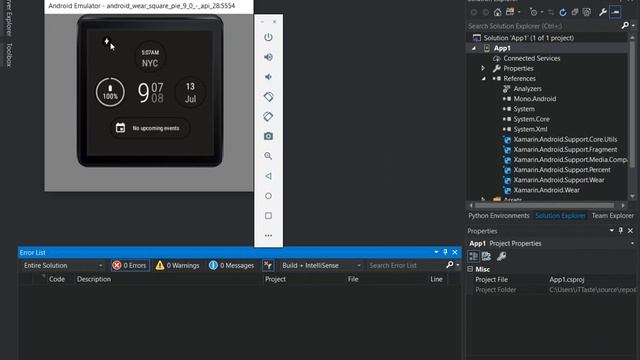The width and height of the screenshot is (640, 360).
Task: Take an emulator screenshot with the camera icon
Action: (x=268, y=136)
